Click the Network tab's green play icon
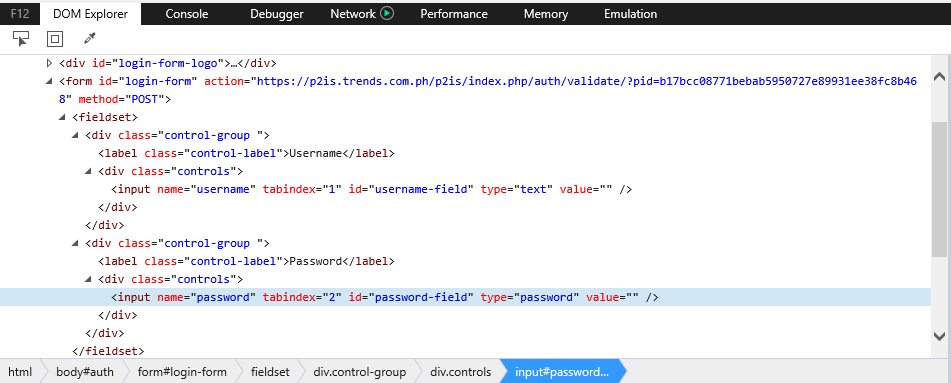Screen dimensions: 951x383 click(x=387, y=13)
